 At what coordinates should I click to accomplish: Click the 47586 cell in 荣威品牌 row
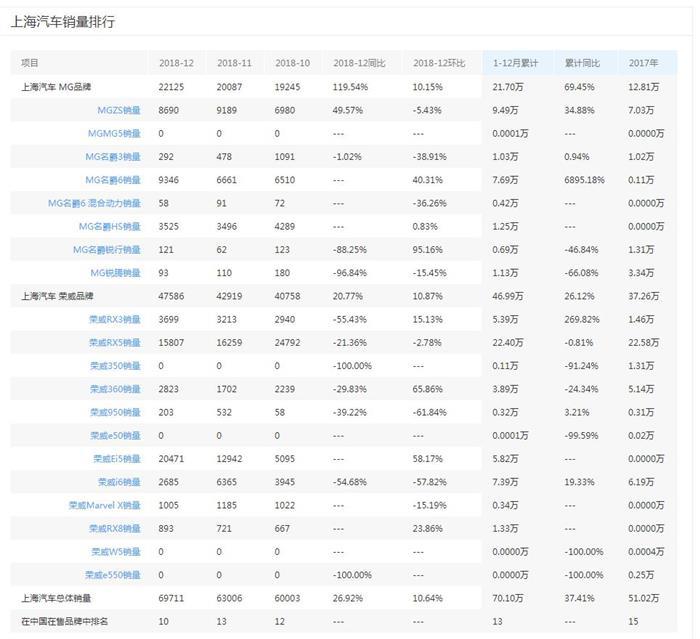171,296
